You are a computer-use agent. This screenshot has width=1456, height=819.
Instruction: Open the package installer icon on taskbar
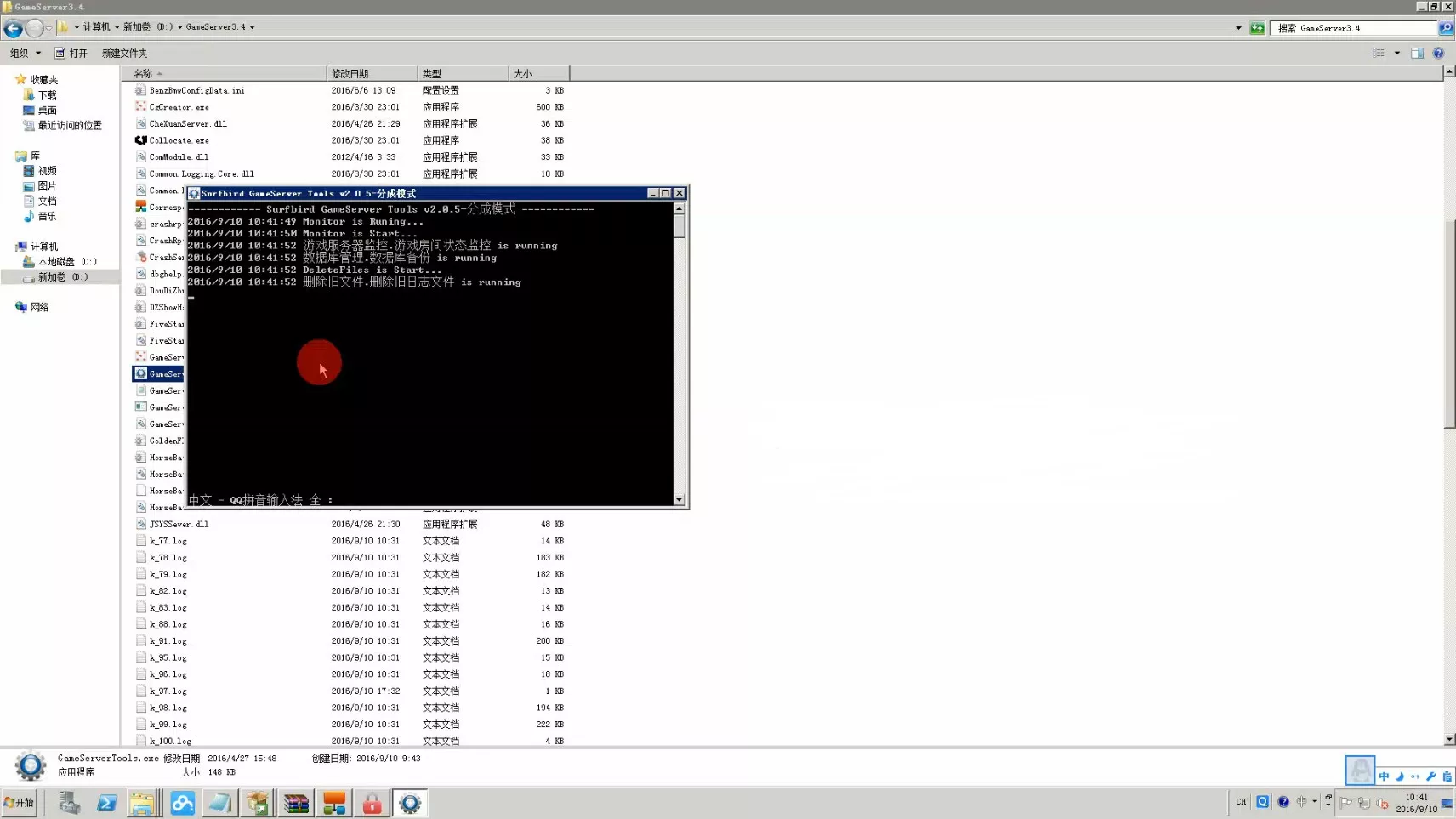258,803
